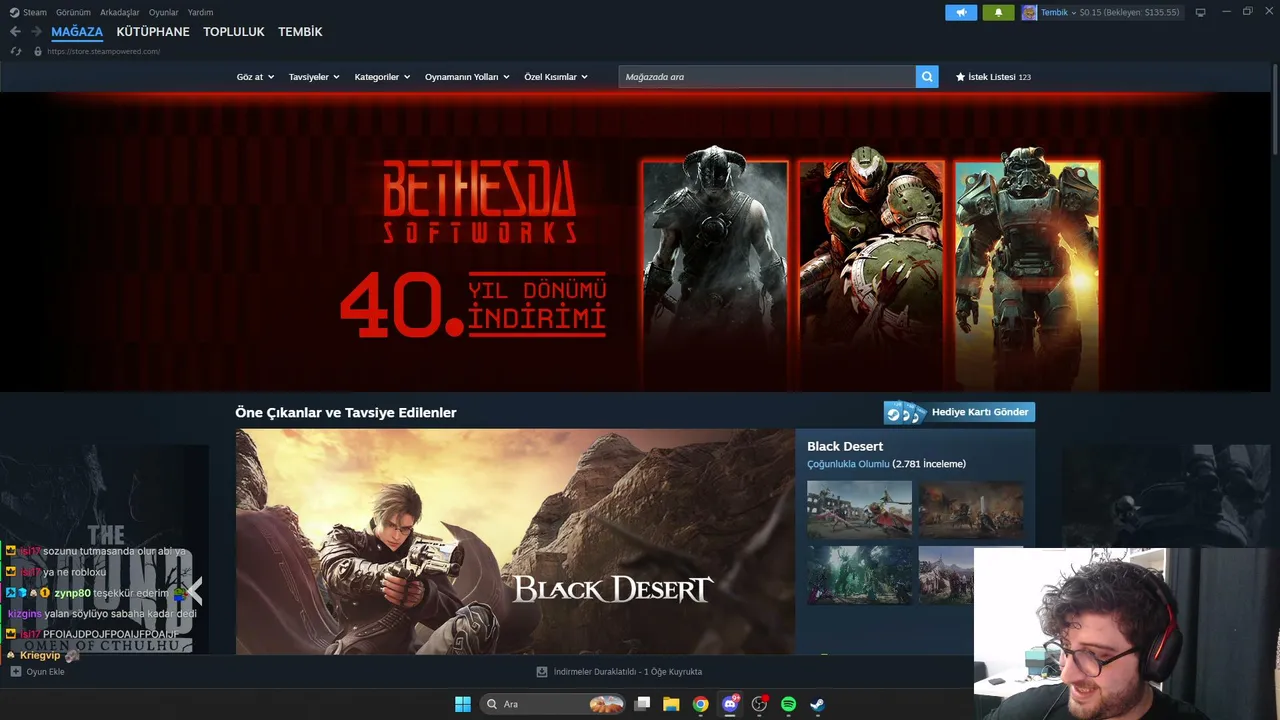
Task: Open the Oyunlar menu
Action: pyautogui.click(x=164, y=13)
